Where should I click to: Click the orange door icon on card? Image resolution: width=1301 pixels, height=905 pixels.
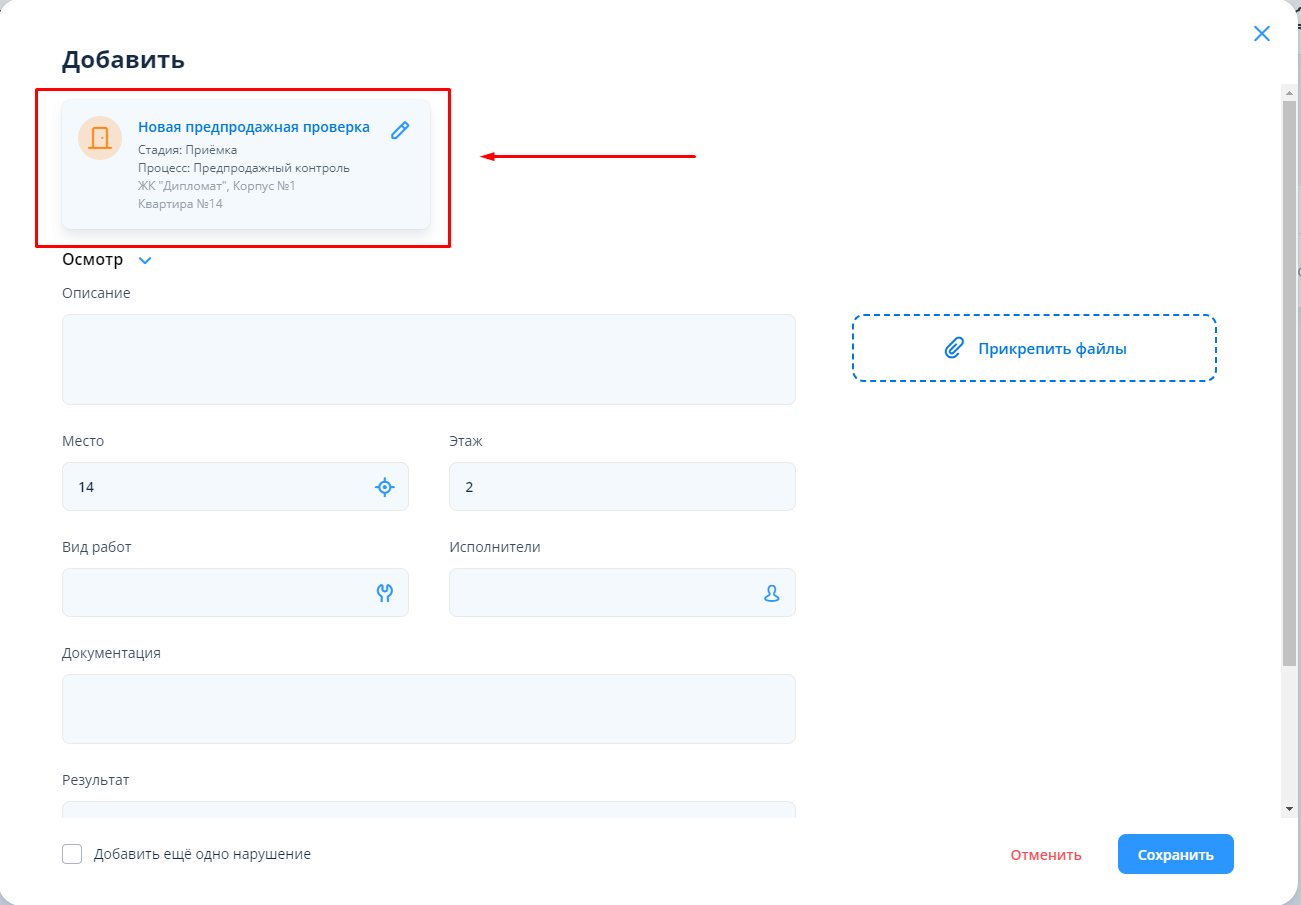coord(100,138)
